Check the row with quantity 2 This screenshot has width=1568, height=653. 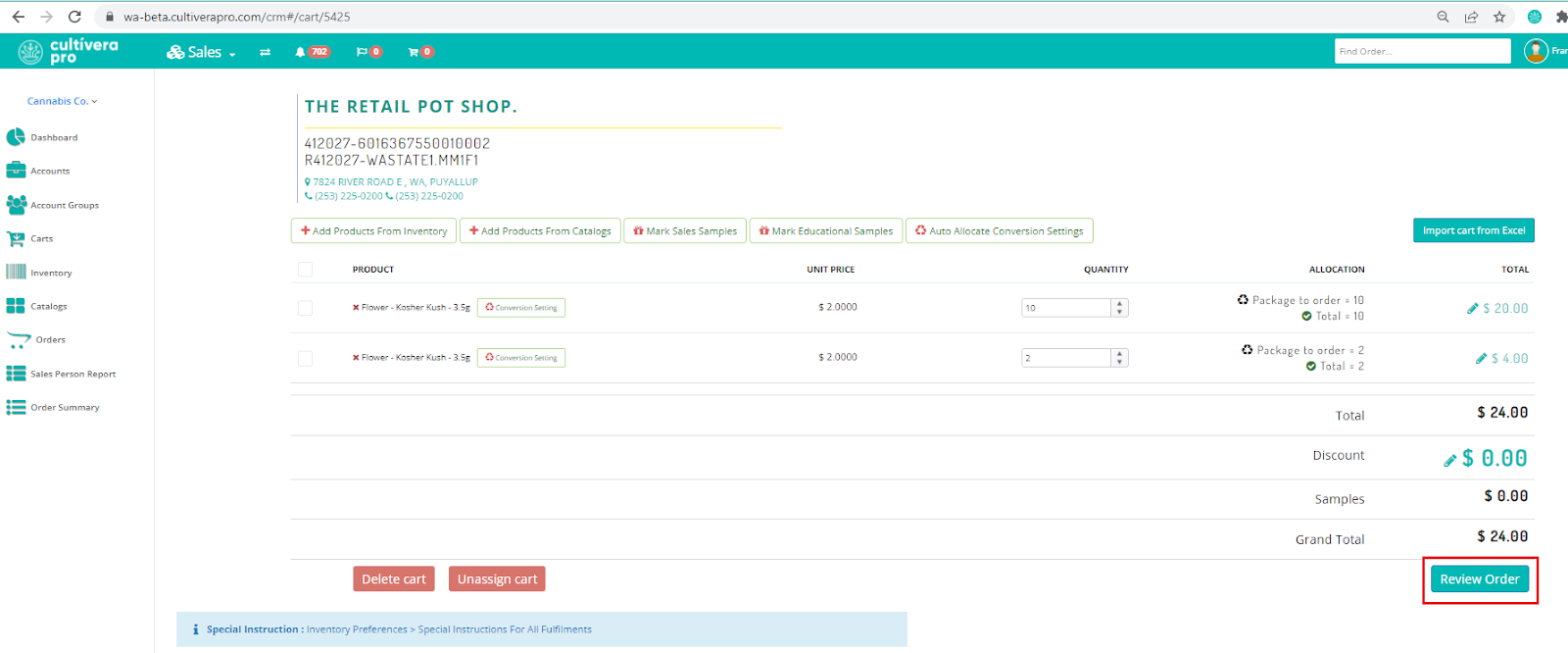305,359
